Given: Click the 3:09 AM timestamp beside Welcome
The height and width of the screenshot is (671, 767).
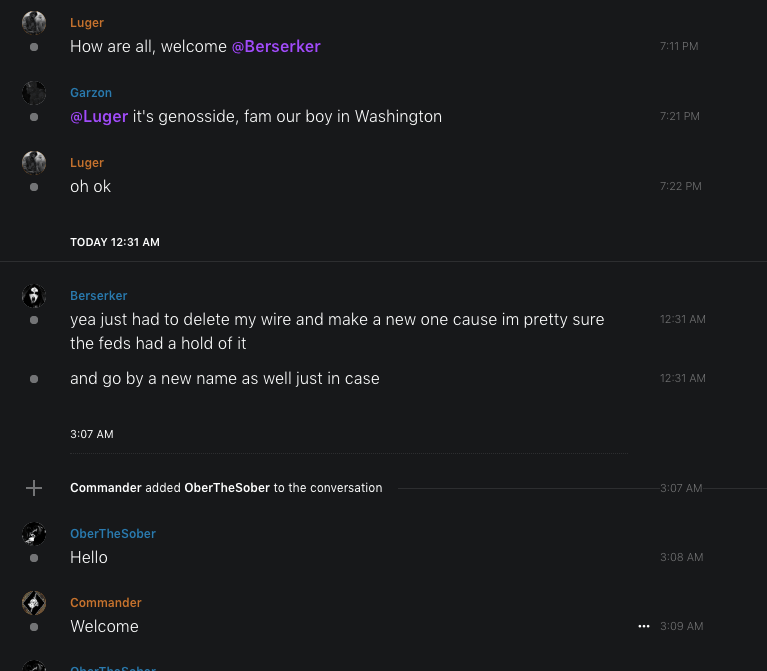Looking at the screenshot, I should tap(681, 626).
